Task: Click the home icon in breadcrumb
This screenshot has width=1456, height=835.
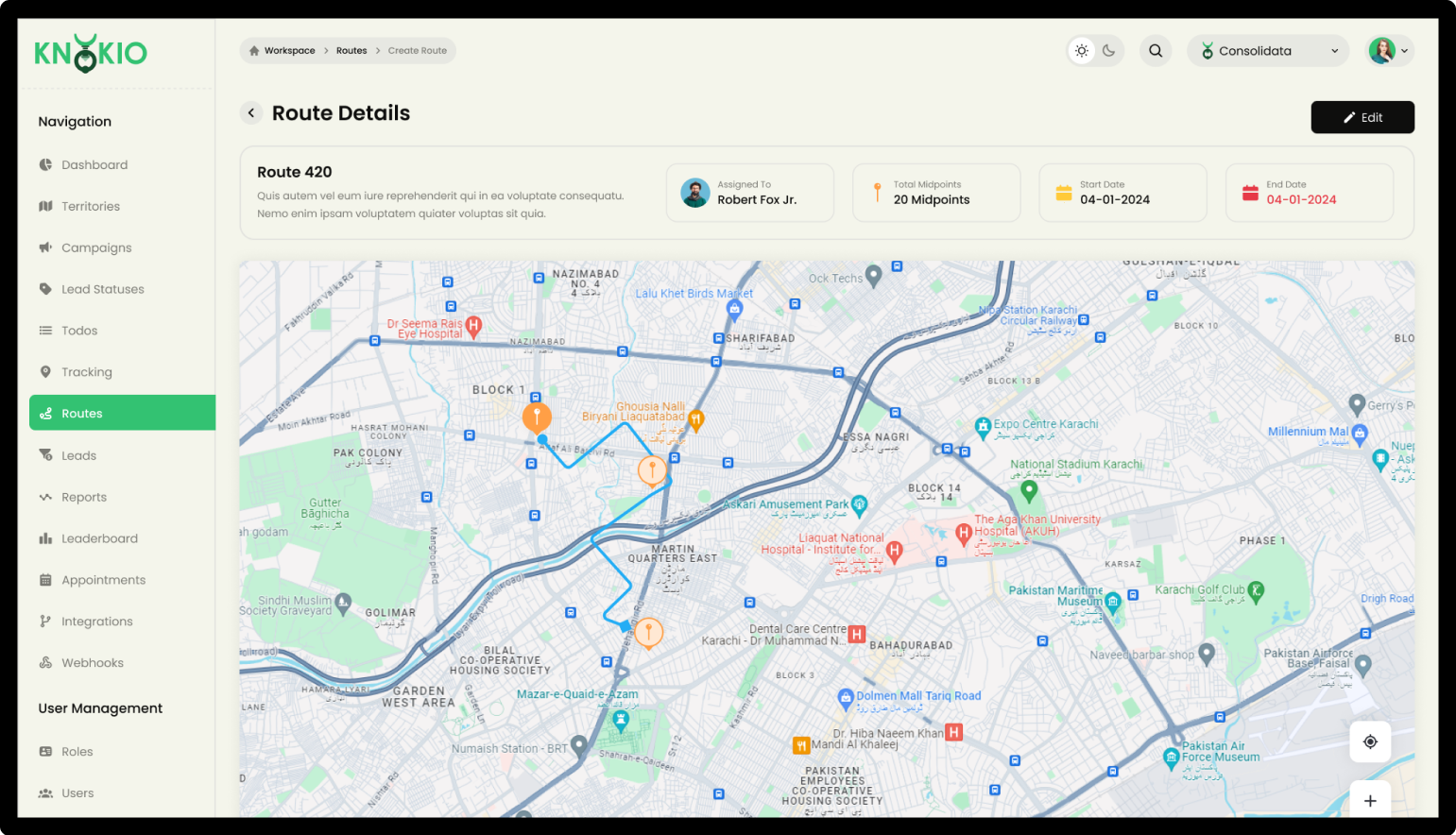Action: click(x=254, y=51)
